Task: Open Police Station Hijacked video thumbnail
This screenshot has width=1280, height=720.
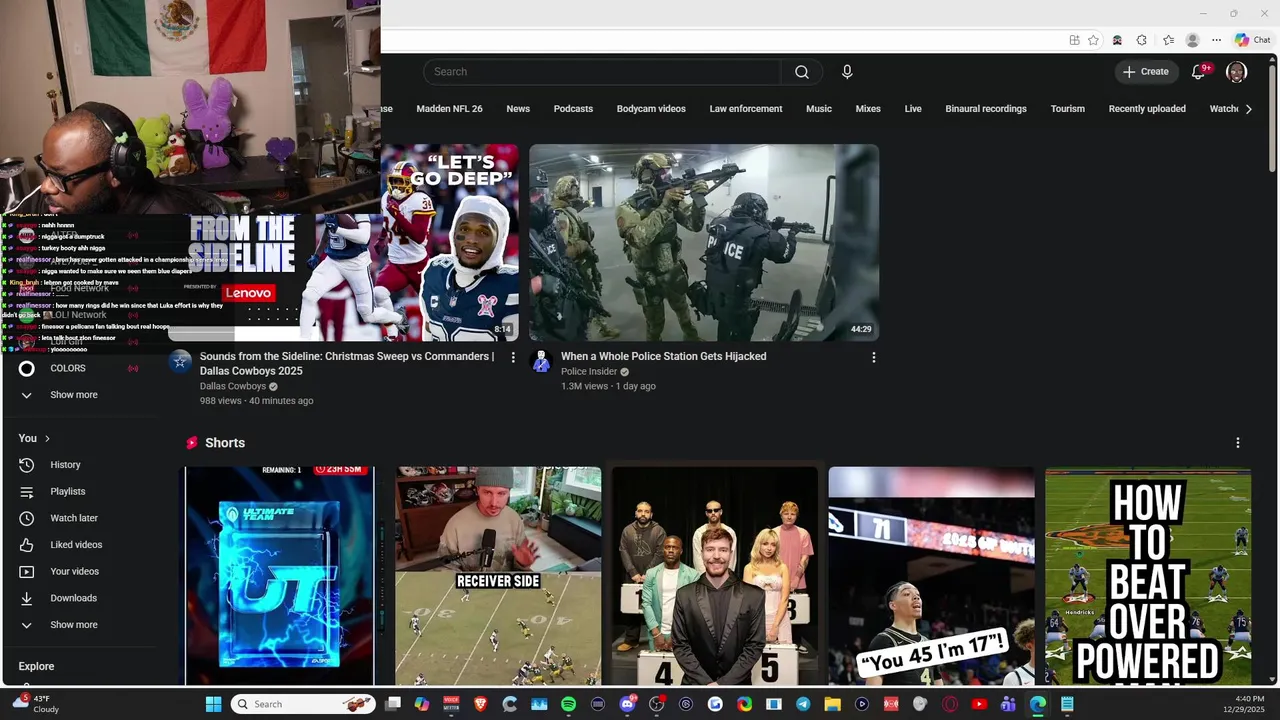Action: click(704, 242)
